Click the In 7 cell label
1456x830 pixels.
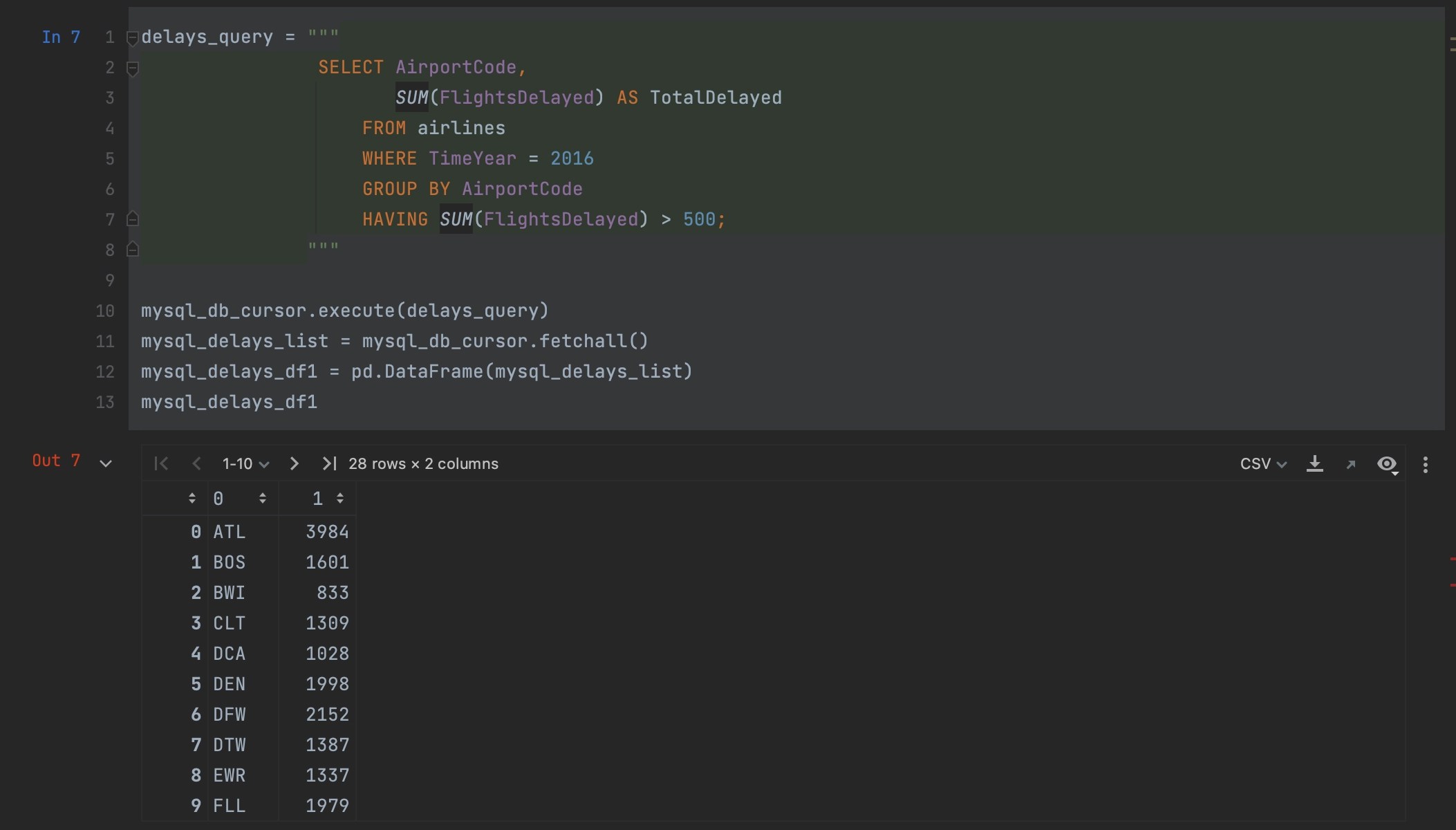pos(61,37)
